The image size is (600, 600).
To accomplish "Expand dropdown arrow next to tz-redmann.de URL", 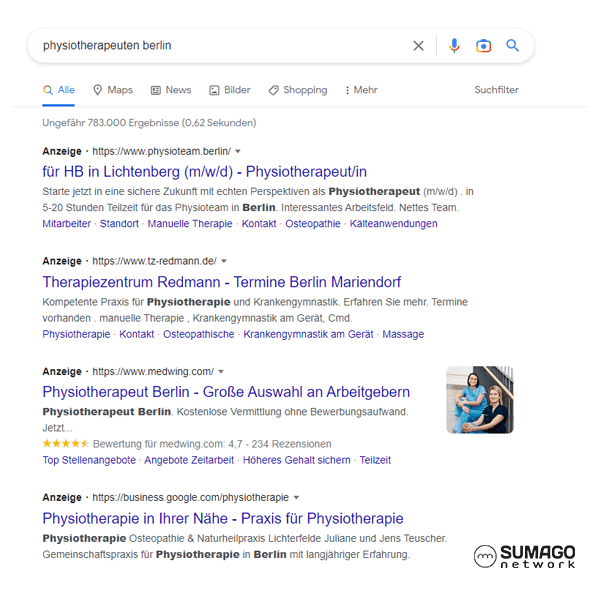I will 224,261.
